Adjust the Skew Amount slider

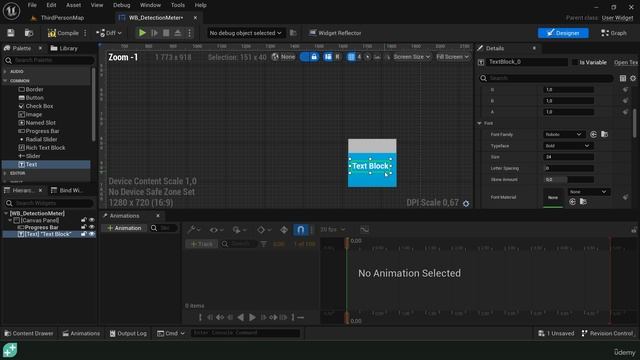tap(569, 180)
